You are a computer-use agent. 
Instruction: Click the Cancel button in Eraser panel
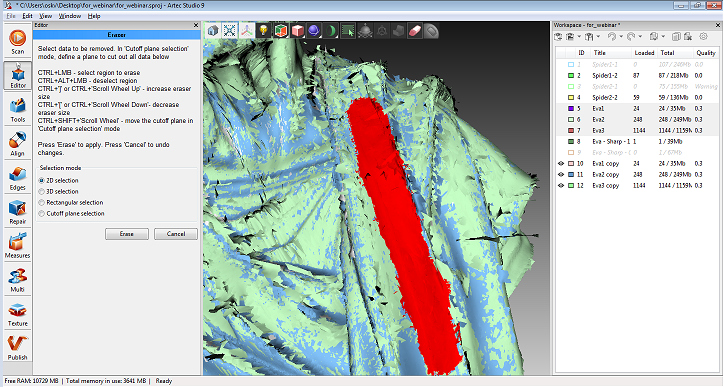pos(175,234)
